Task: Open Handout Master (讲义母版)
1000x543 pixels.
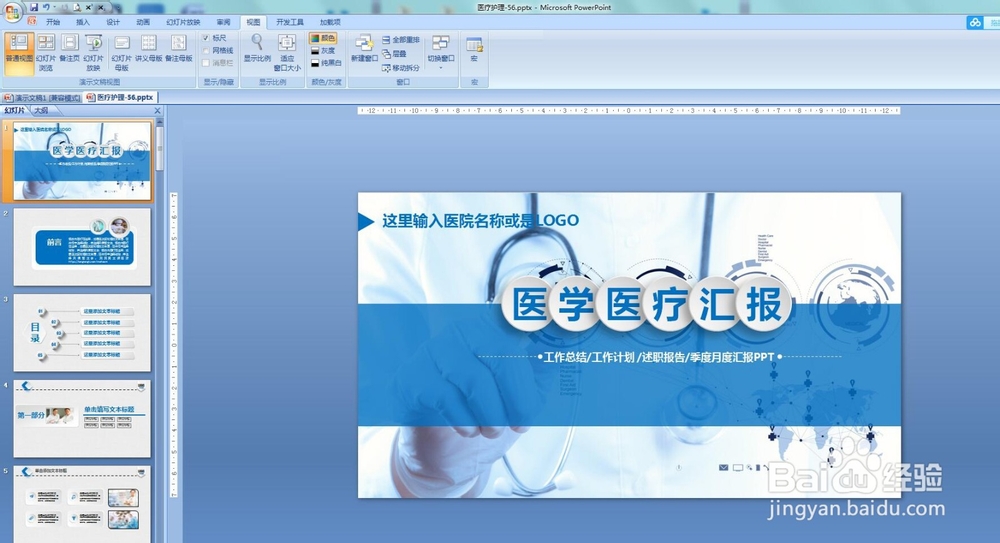Action: point(149,48)
